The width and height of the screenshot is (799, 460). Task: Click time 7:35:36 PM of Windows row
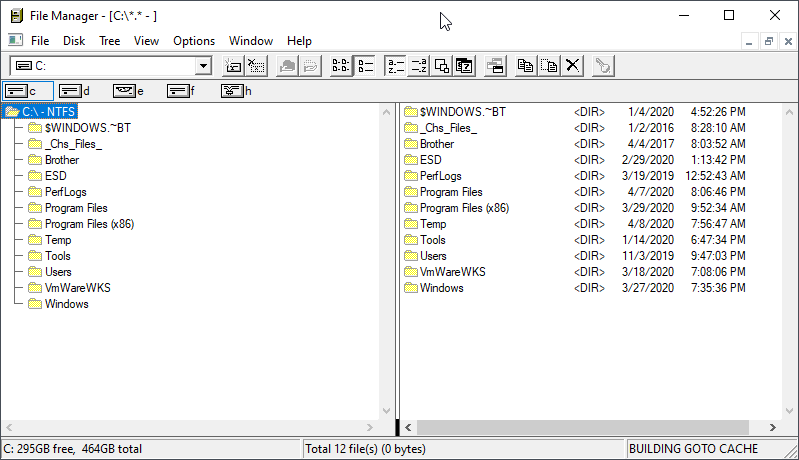pyautogui.click(x=718, y=288)
